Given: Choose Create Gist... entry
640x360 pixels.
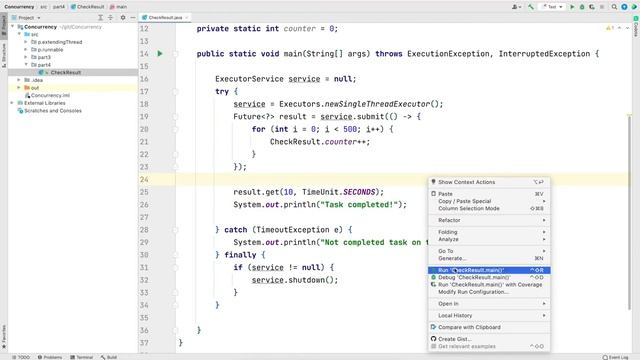Looking at the screenshot, I should coord(489,339).
